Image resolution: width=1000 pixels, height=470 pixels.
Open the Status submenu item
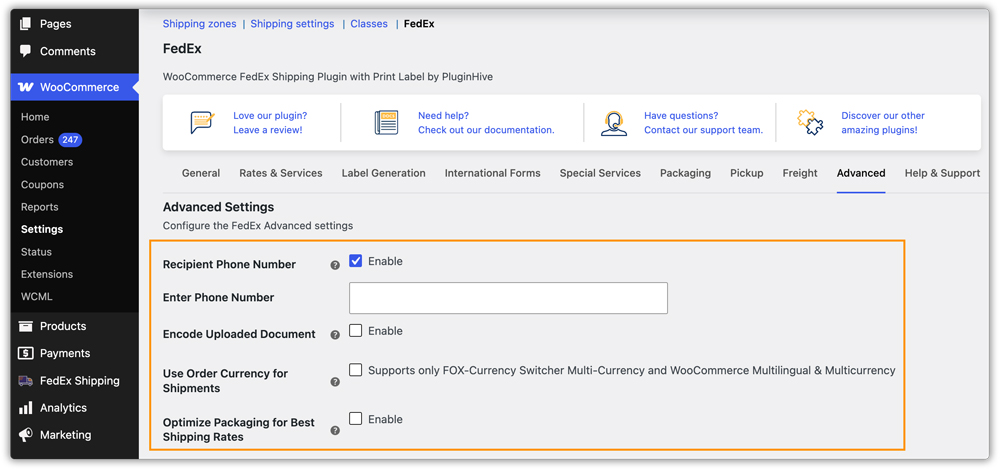click(36, 252)
